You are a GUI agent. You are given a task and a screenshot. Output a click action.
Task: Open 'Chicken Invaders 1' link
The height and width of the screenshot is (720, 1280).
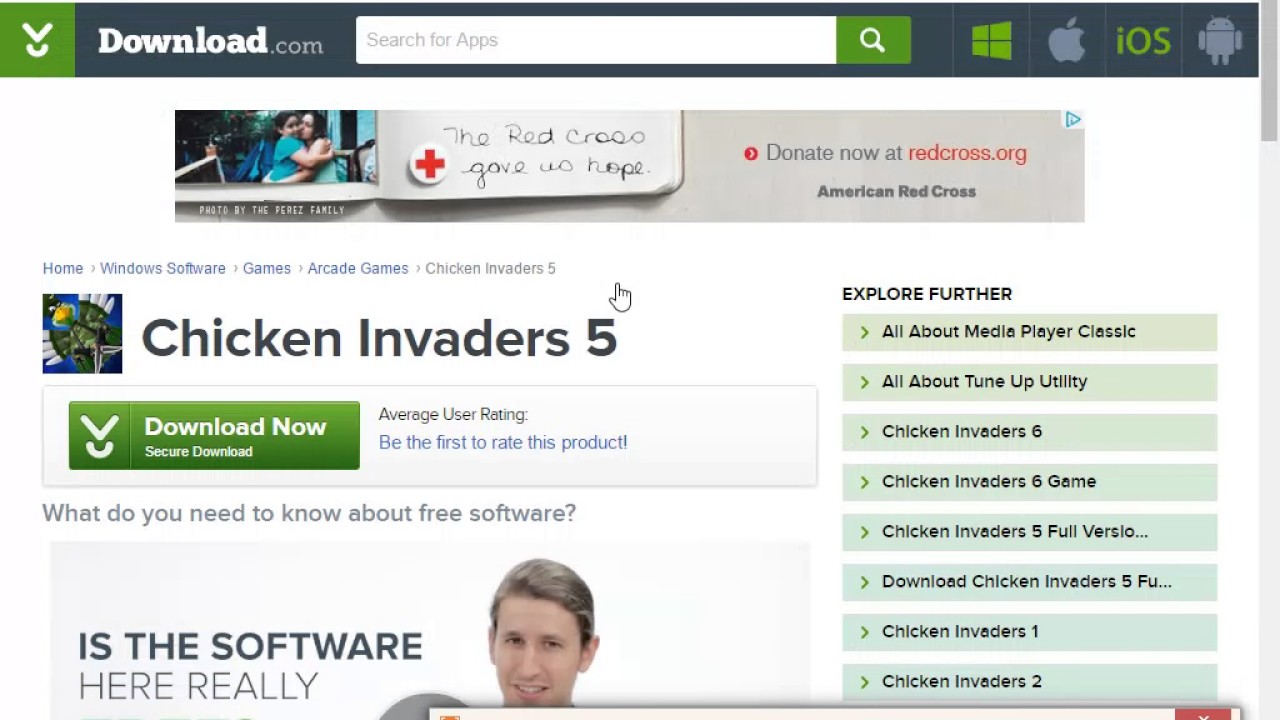tap(960, 631)
